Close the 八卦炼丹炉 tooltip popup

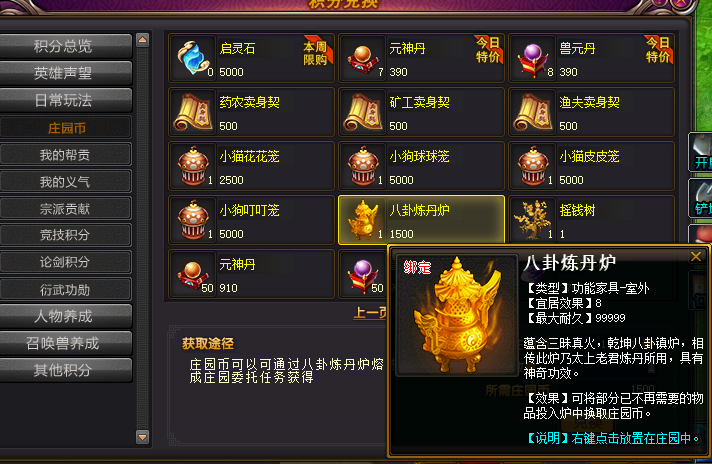tap(696, 257)
